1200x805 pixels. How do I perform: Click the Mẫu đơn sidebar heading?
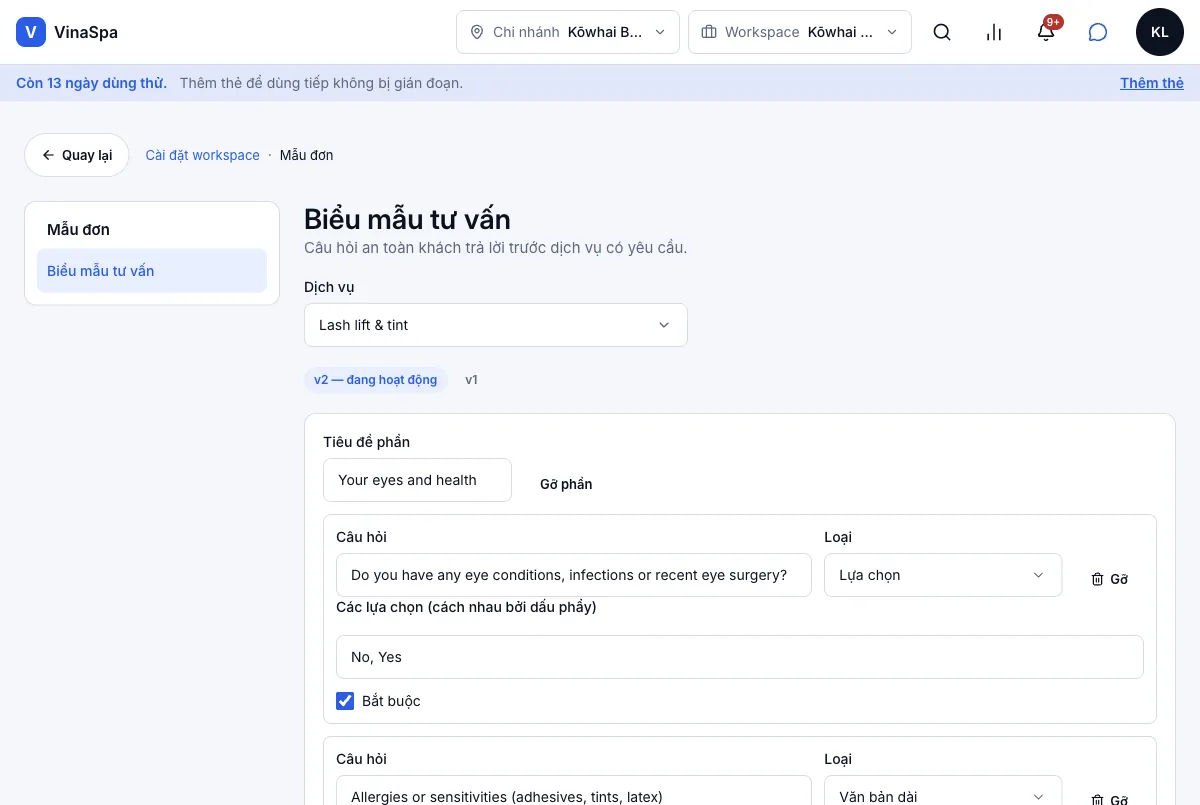point(78,229)
